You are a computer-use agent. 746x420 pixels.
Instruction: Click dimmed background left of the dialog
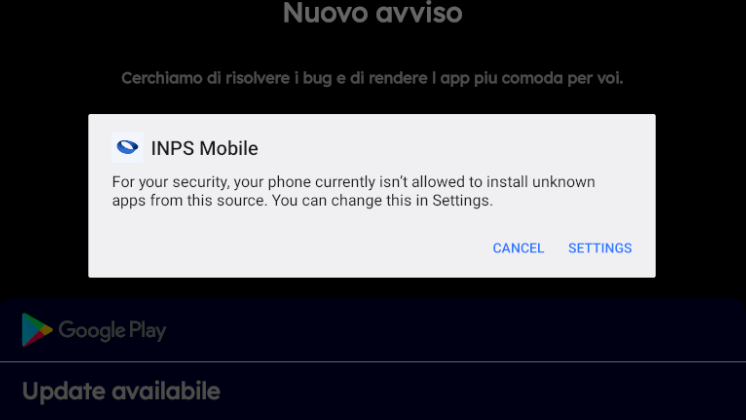click(44, 195)
